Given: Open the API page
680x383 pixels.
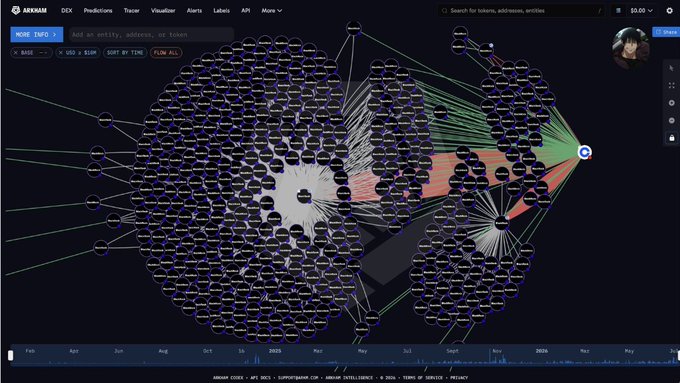Looking at the screenshot, I should 245,10.
